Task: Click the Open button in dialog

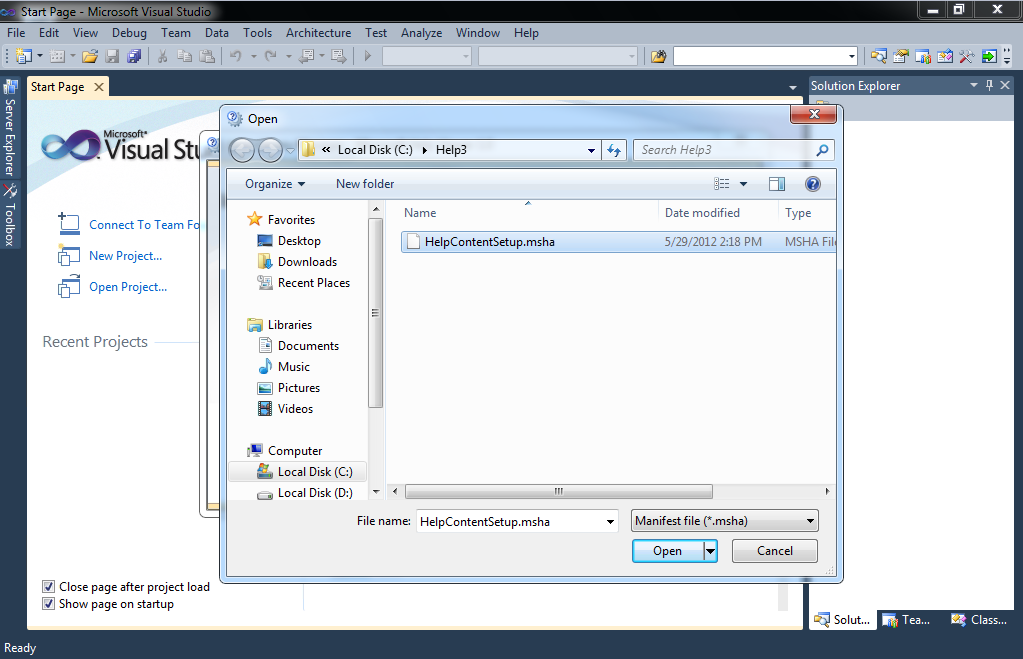Action: [x=668, y=551]
